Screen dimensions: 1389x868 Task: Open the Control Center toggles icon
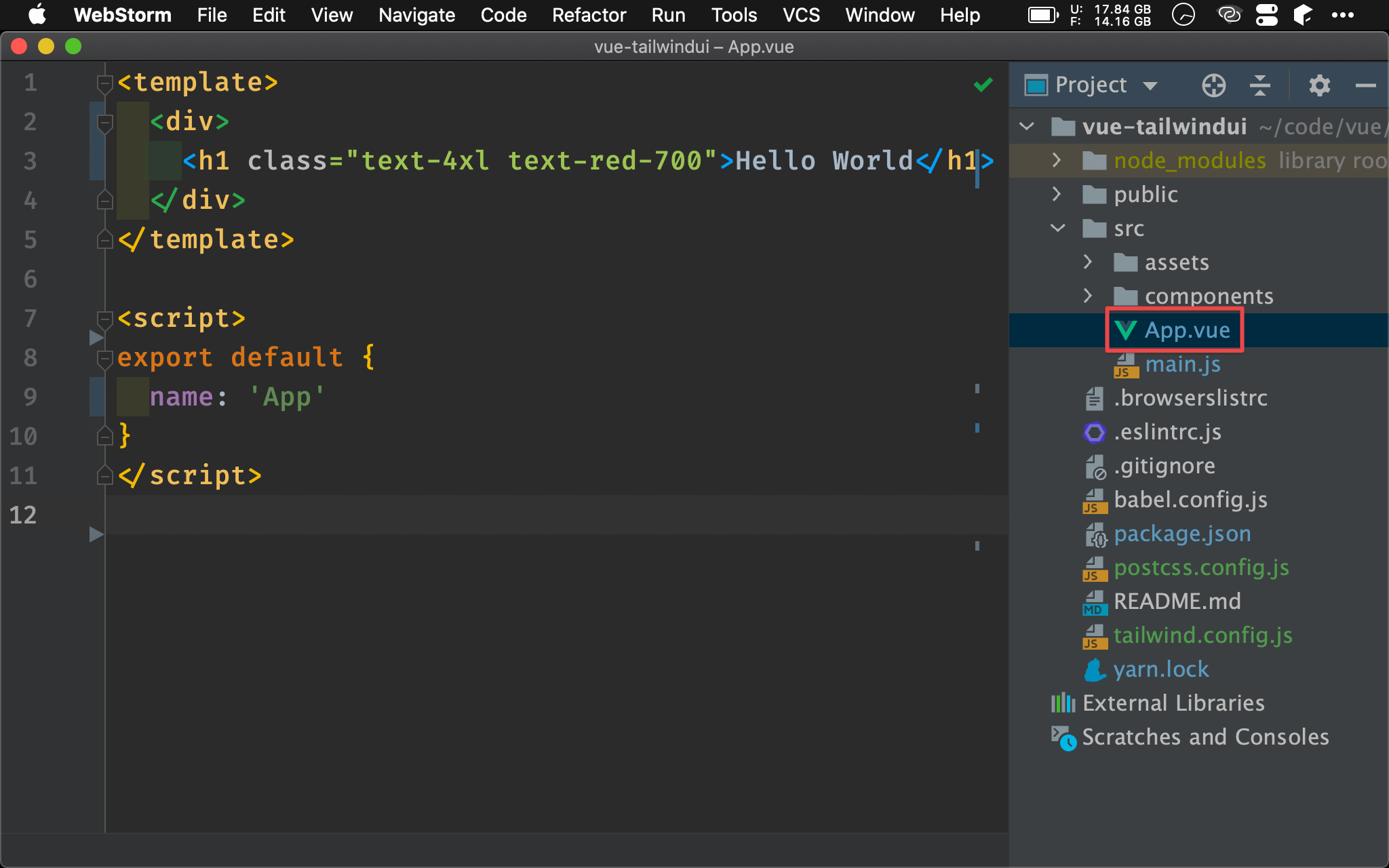pyautogui.click(x=1266, y=15)
